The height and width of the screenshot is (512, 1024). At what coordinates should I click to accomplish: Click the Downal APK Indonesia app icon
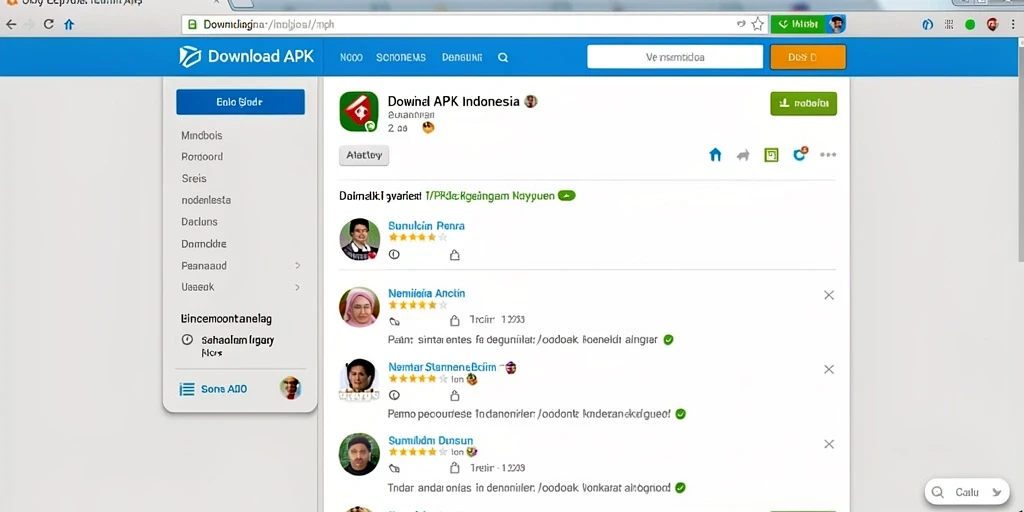coord(359,111)
